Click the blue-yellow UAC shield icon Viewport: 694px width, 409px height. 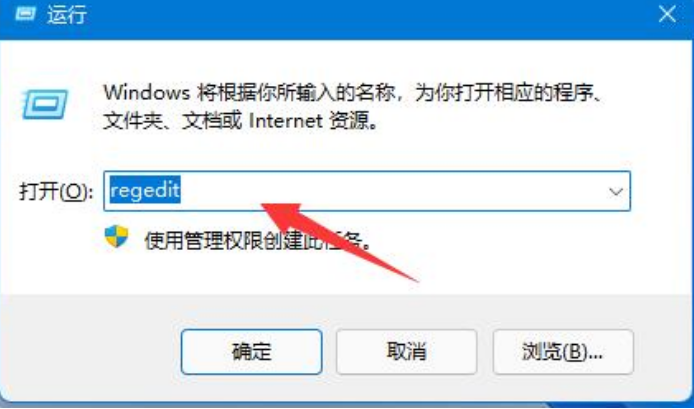(x=116, y=237)
